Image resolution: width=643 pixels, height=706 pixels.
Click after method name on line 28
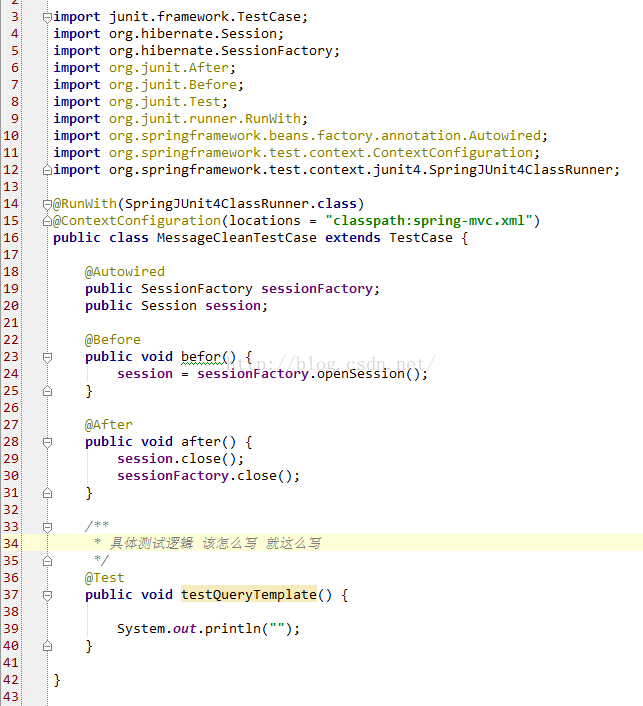(201, 442)
